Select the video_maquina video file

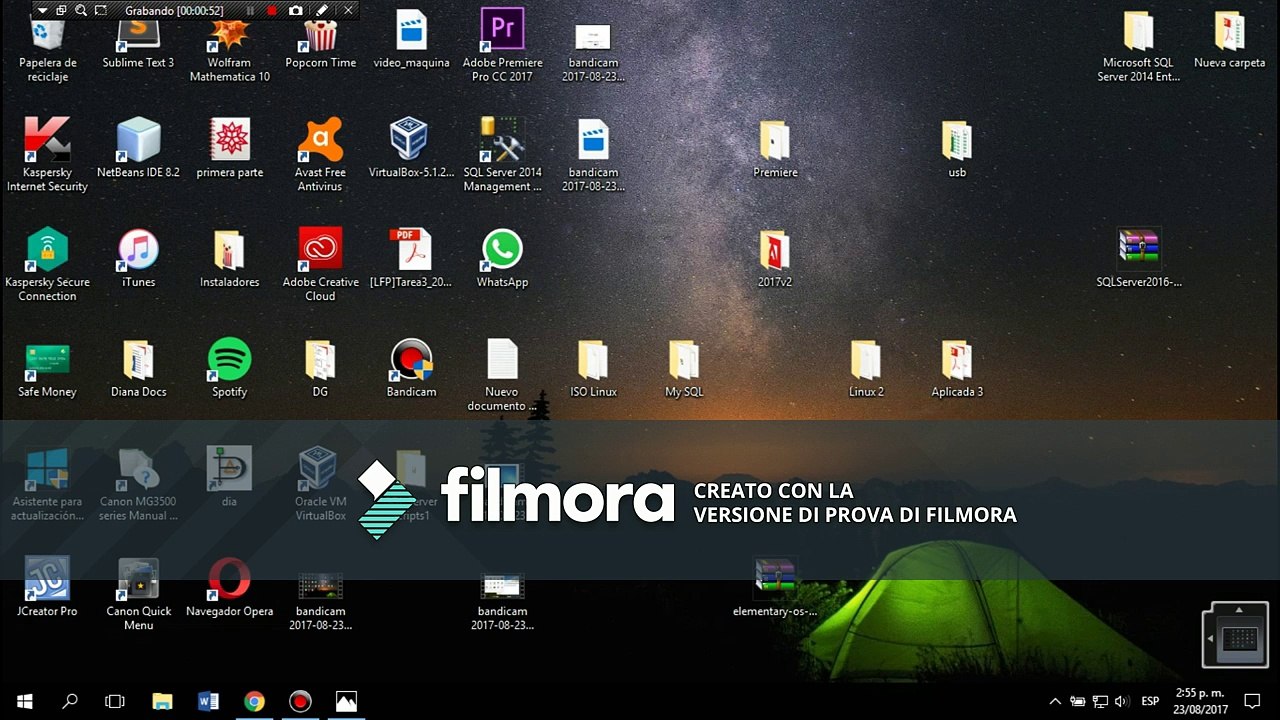(x=411, y=40)
